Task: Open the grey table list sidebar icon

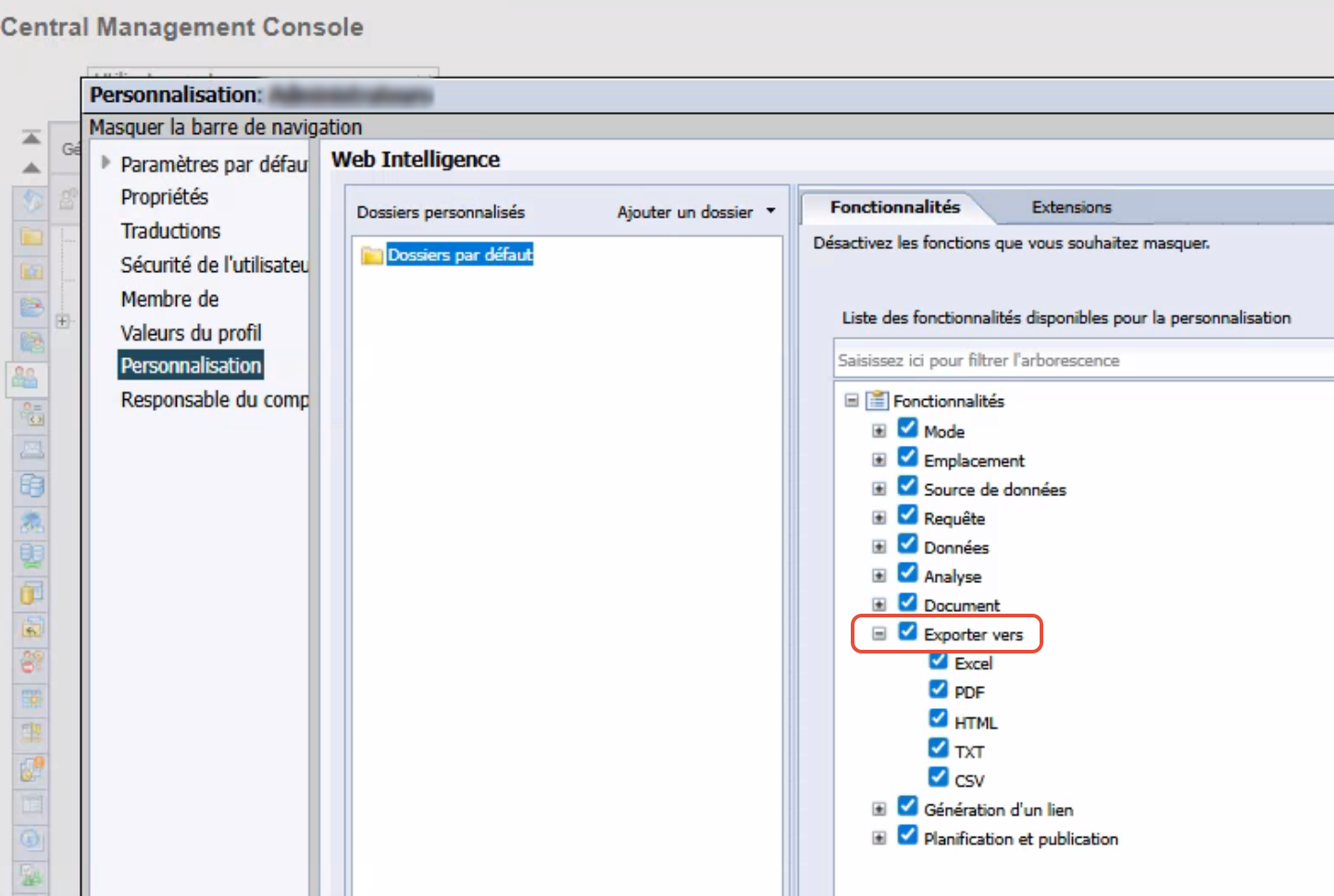Action: [x=31, y=803]
